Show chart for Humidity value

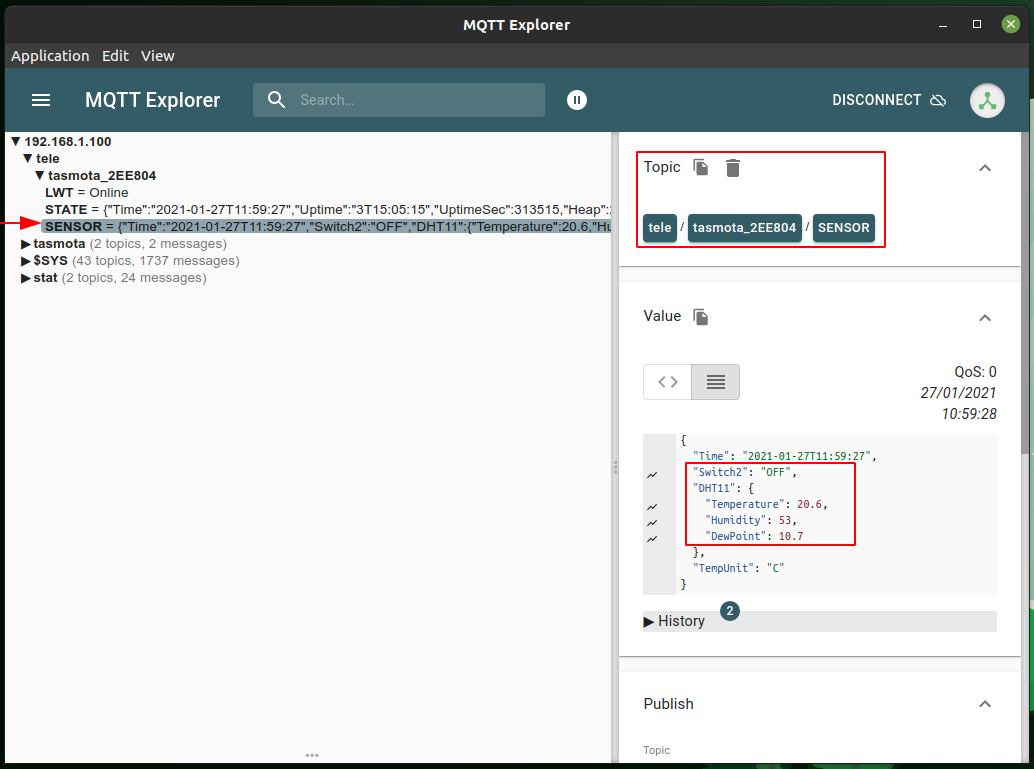point(652,522)
